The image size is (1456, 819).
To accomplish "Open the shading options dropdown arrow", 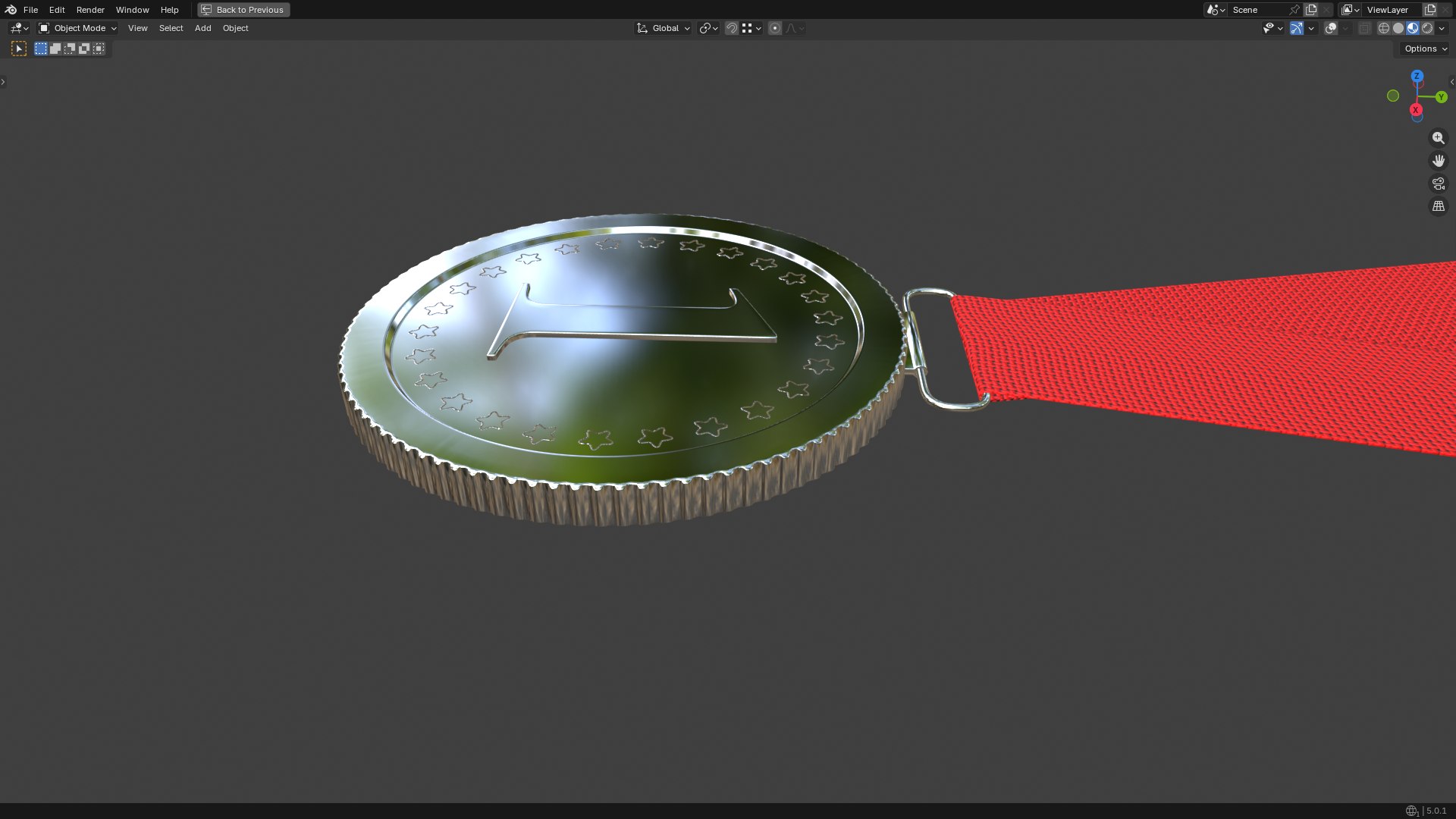I will click(x=1442, y=28).
